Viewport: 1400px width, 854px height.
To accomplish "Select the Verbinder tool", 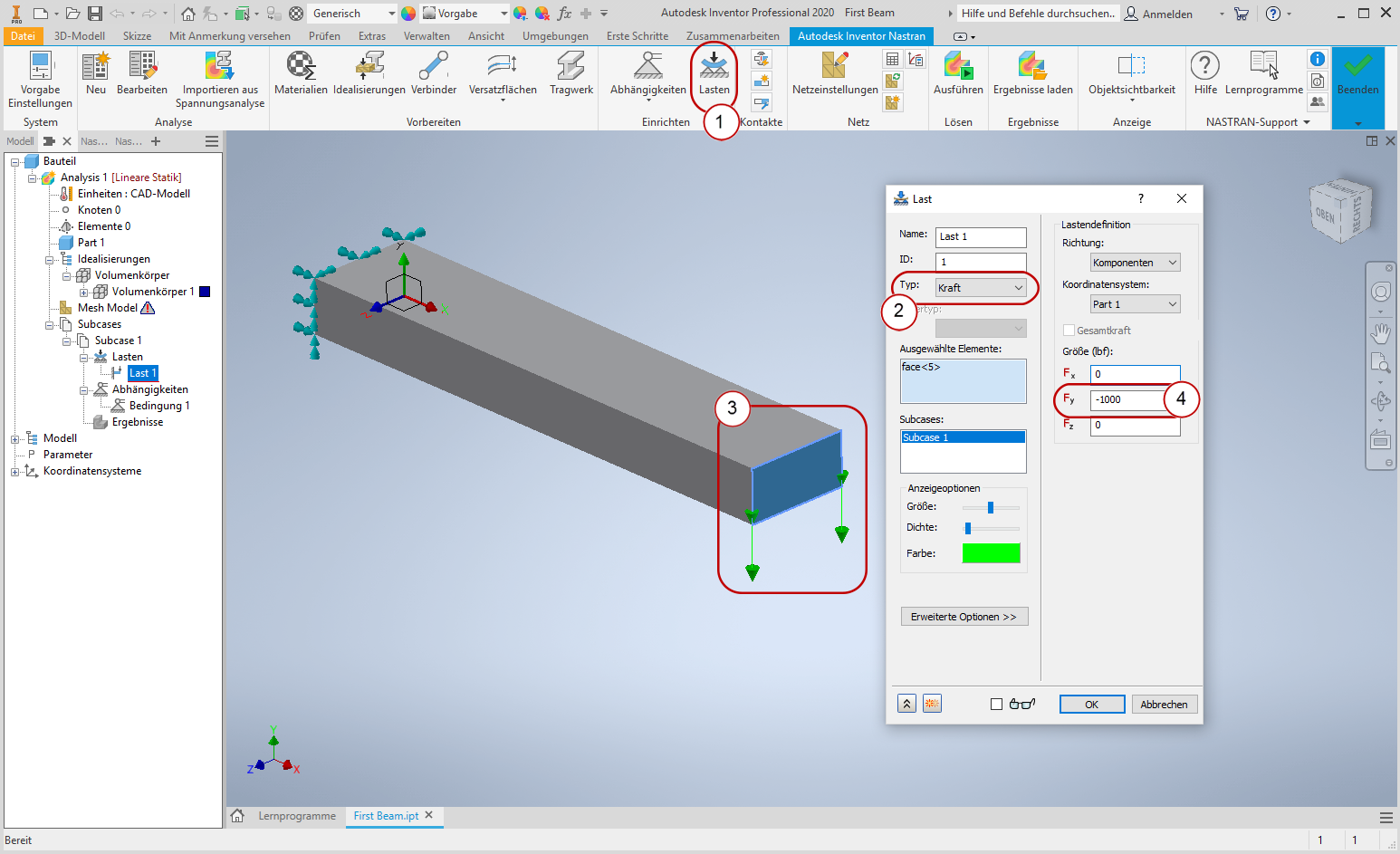I will 434,72.
